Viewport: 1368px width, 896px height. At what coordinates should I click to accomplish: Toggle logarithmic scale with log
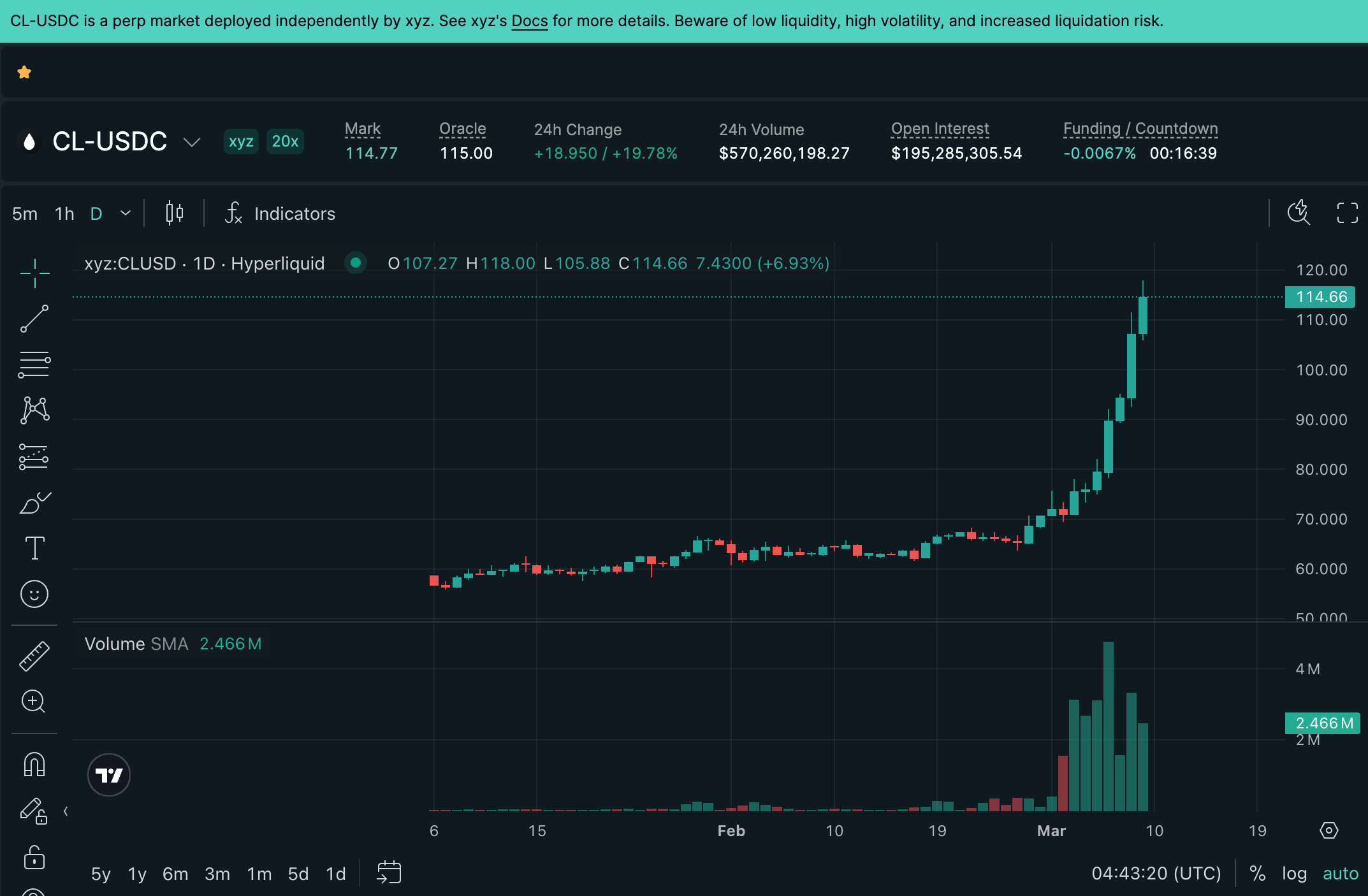tap(1294, 873)
